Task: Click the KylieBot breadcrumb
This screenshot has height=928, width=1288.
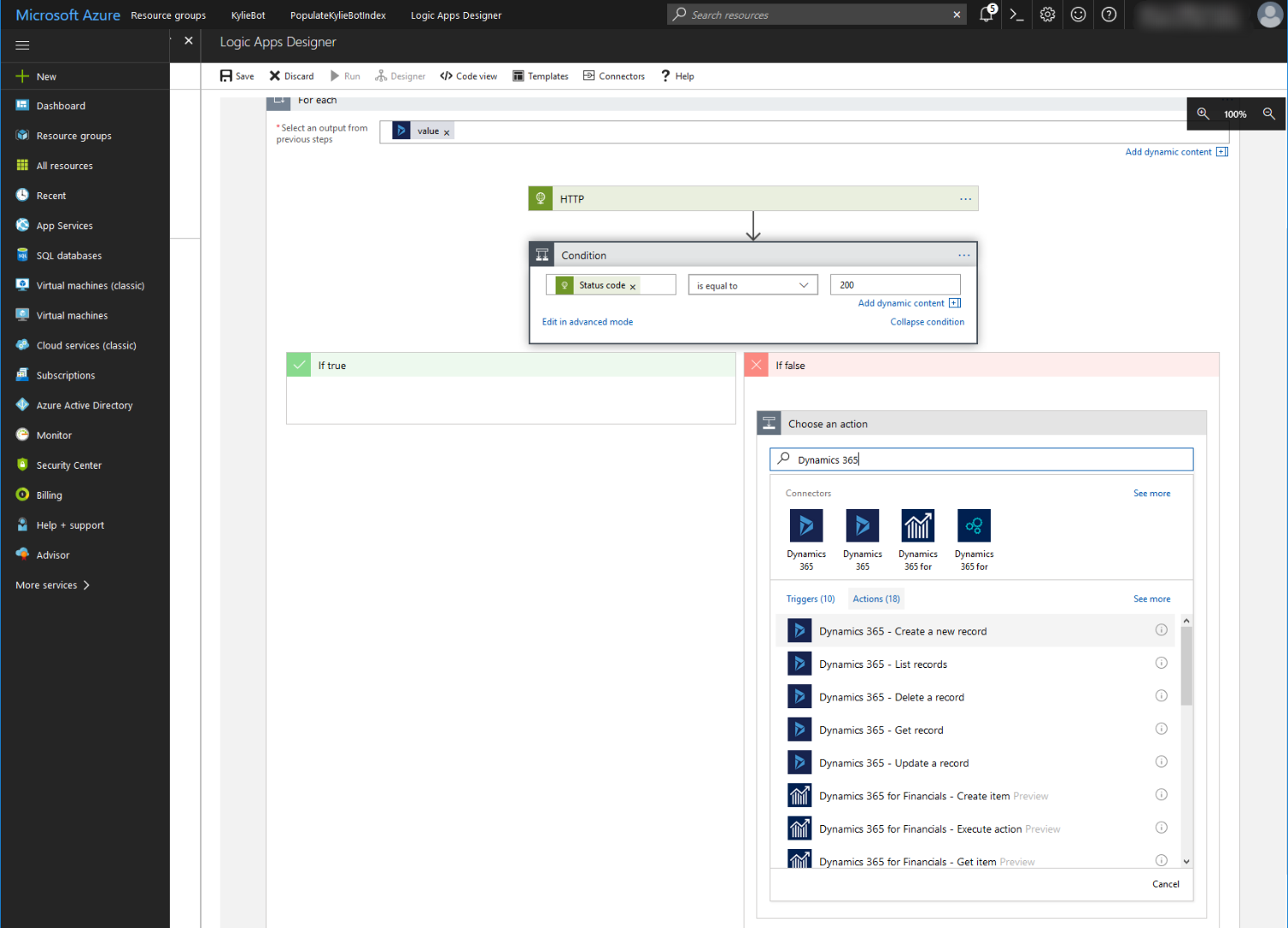Action: pos(248,15)
